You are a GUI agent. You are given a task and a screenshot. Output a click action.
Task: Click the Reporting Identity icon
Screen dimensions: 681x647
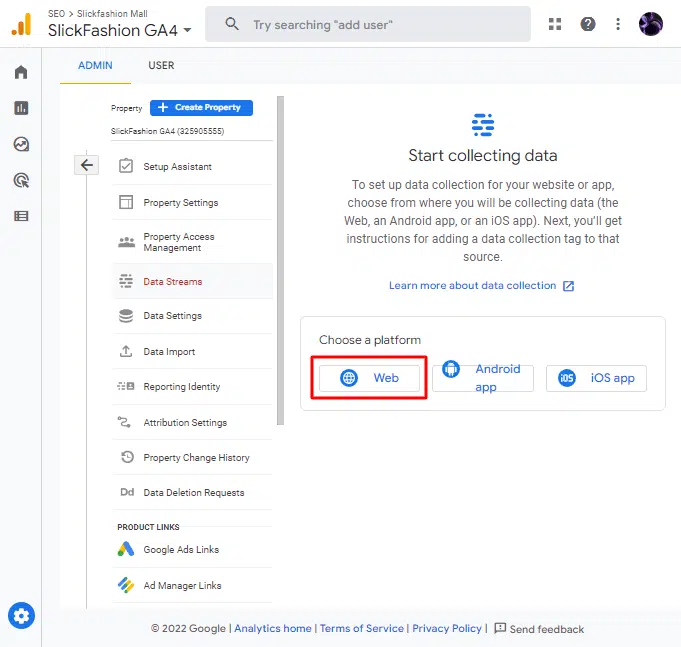[x=126, y=386]
